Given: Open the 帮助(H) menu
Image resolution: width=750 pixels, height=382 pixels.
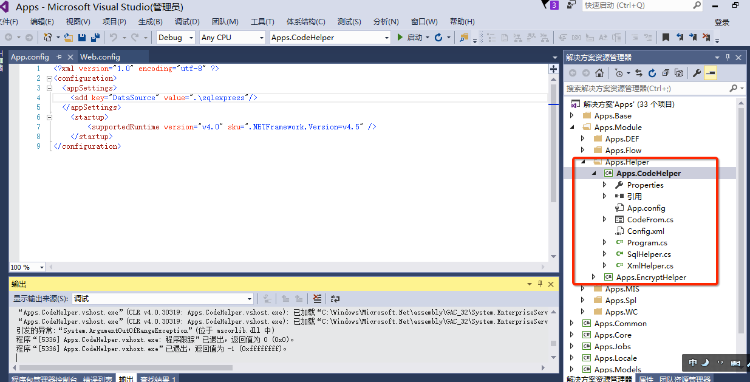Looking at the screenshot, I should tap(462, 22).
